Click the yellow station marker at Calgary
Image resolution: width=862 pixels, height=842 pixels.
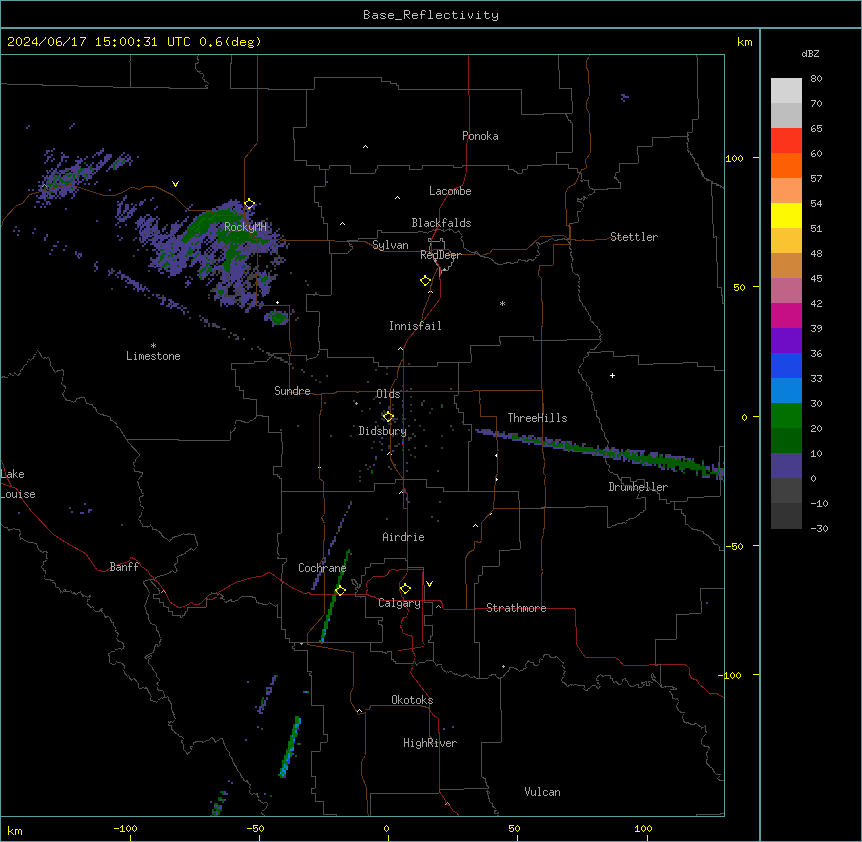[405, 589]
